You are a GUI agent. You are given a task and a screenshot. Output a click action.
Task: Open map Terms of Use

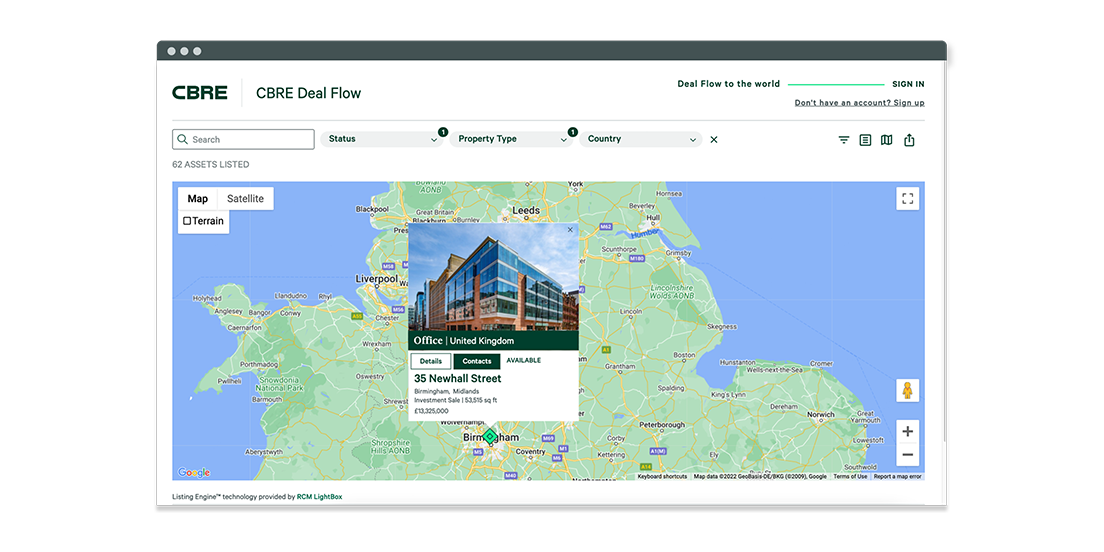point(851,477)
